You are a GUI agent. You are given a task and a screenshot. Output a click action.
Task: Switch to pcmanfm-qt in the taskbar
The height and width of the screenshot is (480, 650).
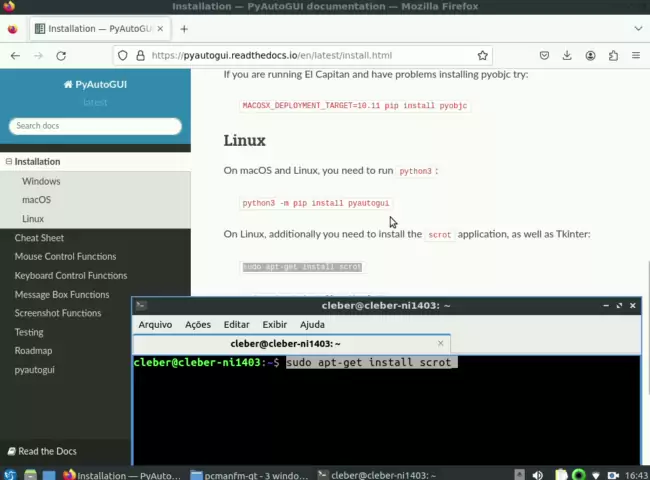click(250, 475)
